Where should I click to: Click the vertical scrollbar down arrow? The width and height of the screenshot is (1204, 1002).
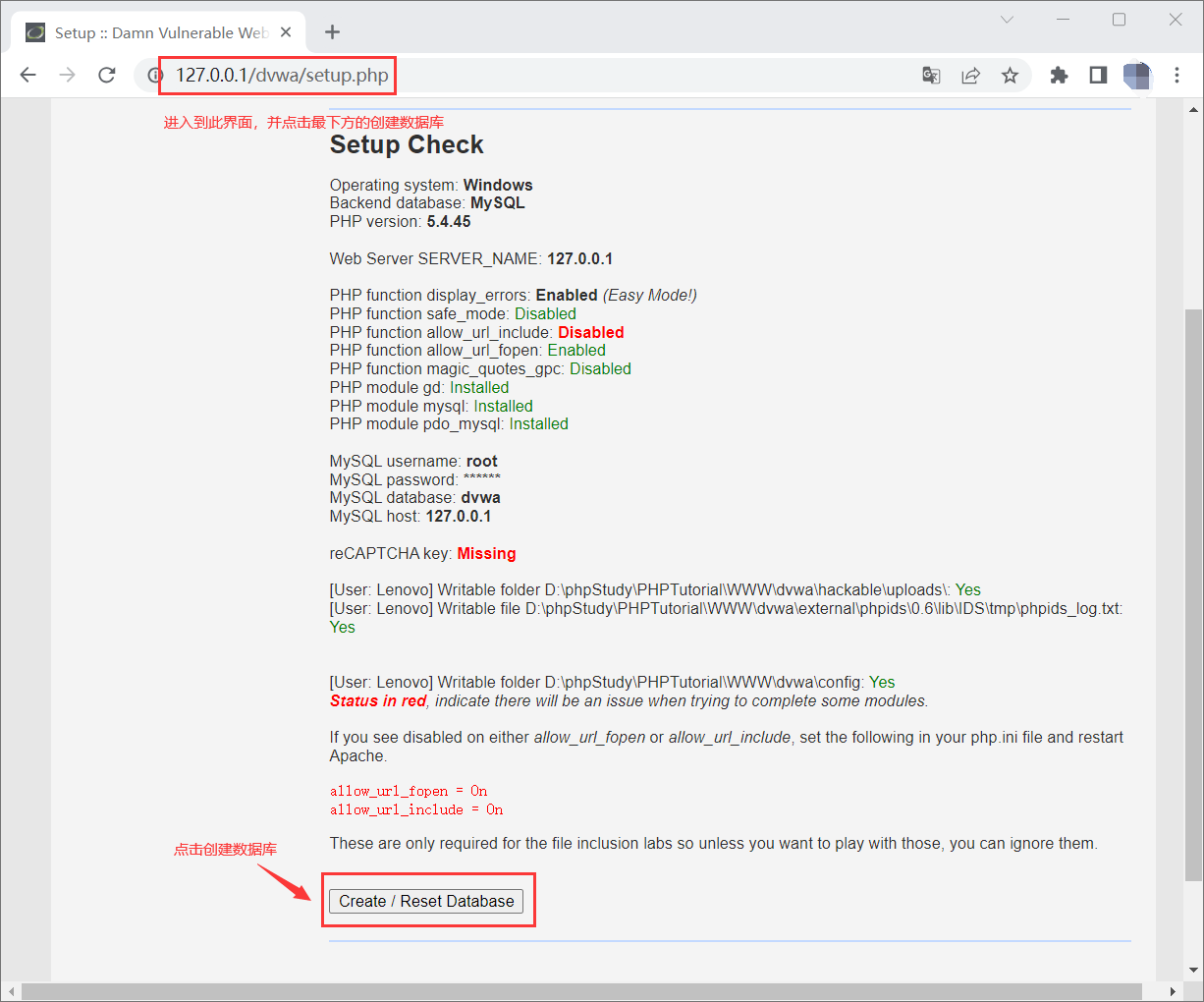[x=1193, y=970]
